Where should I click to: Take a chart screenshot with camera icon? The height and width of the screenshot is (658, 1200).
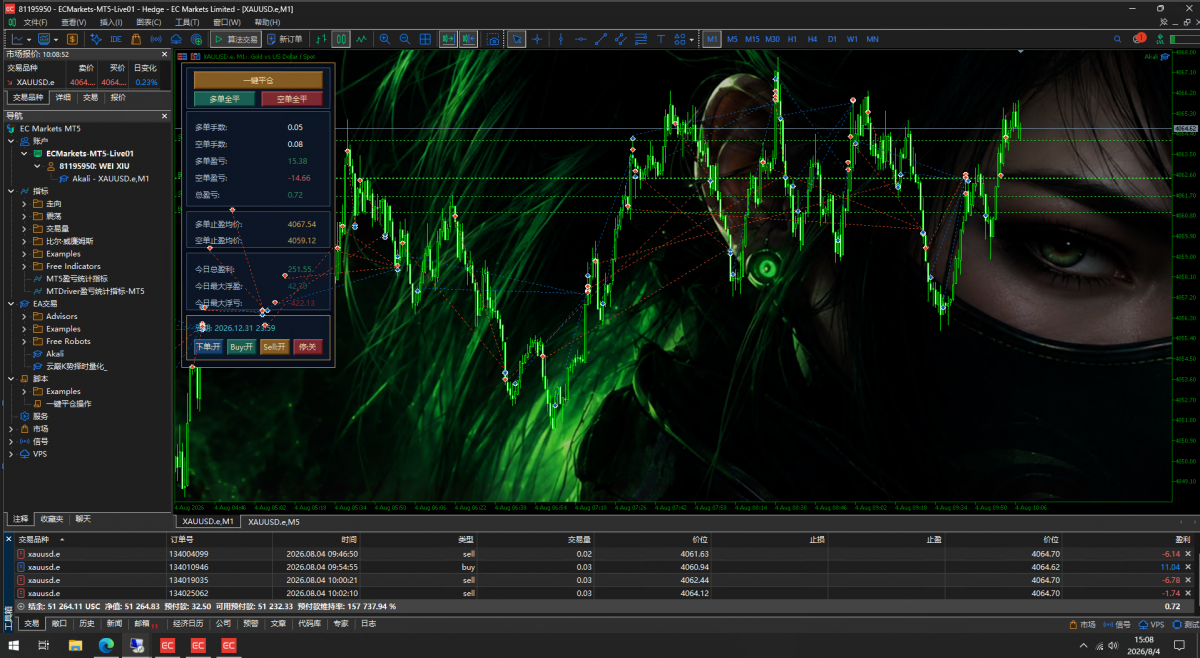(x=493, y=39)
